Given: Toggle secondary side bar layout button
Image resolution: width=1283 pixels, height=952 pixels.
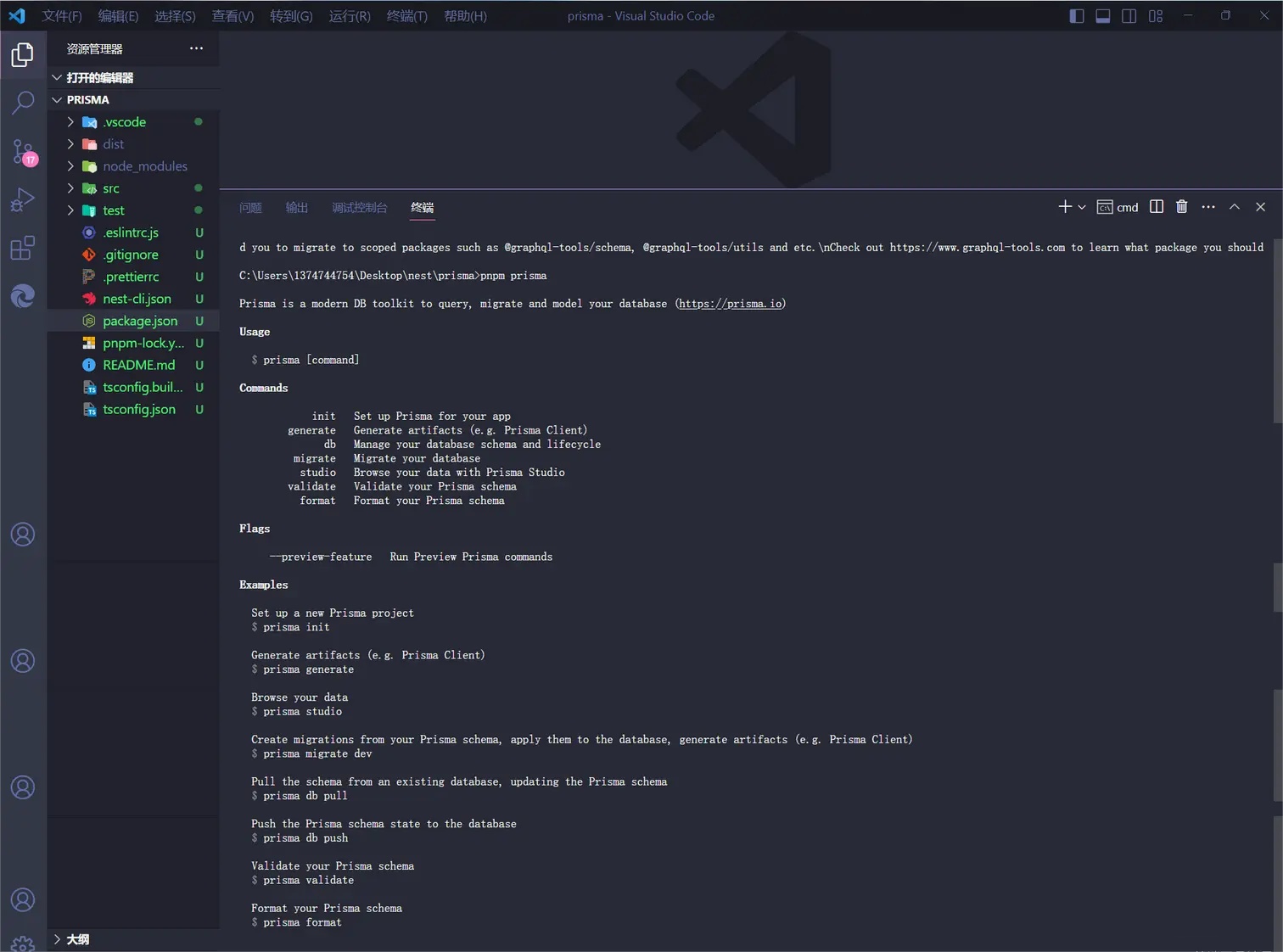Looking at the screenshot, I should click(1129, 16).
